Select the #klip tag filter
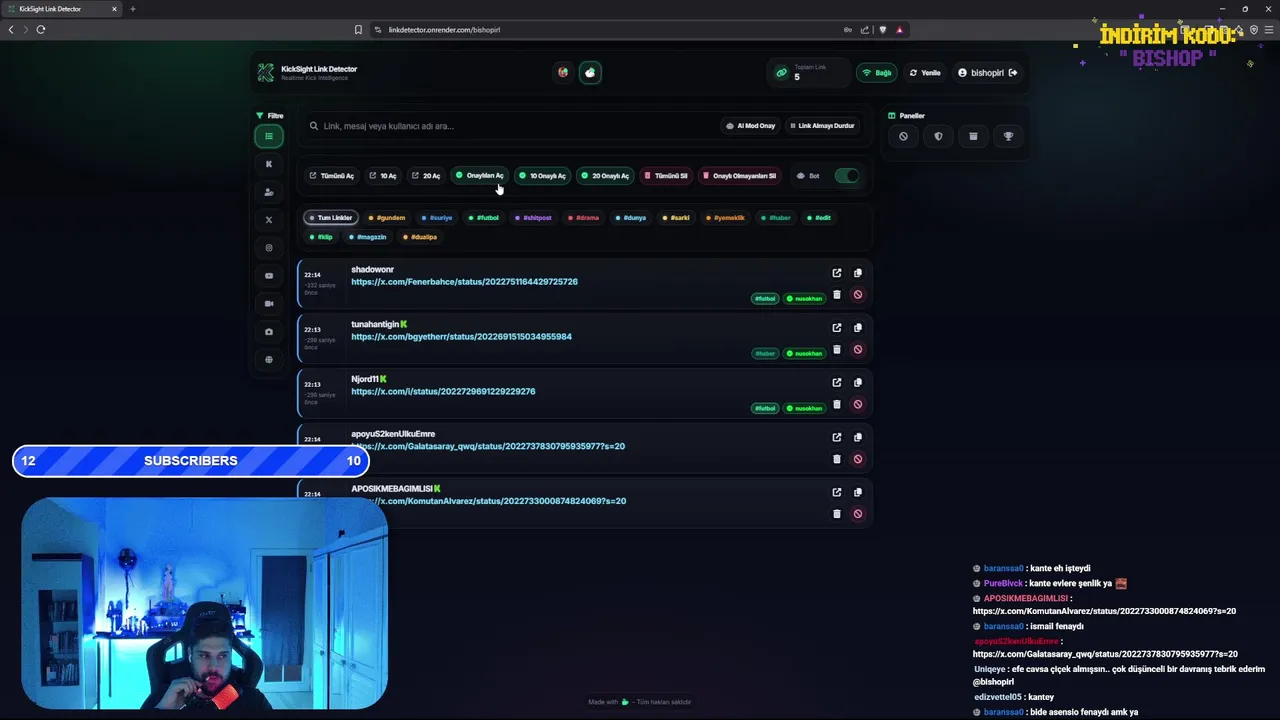The width and height of the screenshot is (1280, 720). point(322,237)
